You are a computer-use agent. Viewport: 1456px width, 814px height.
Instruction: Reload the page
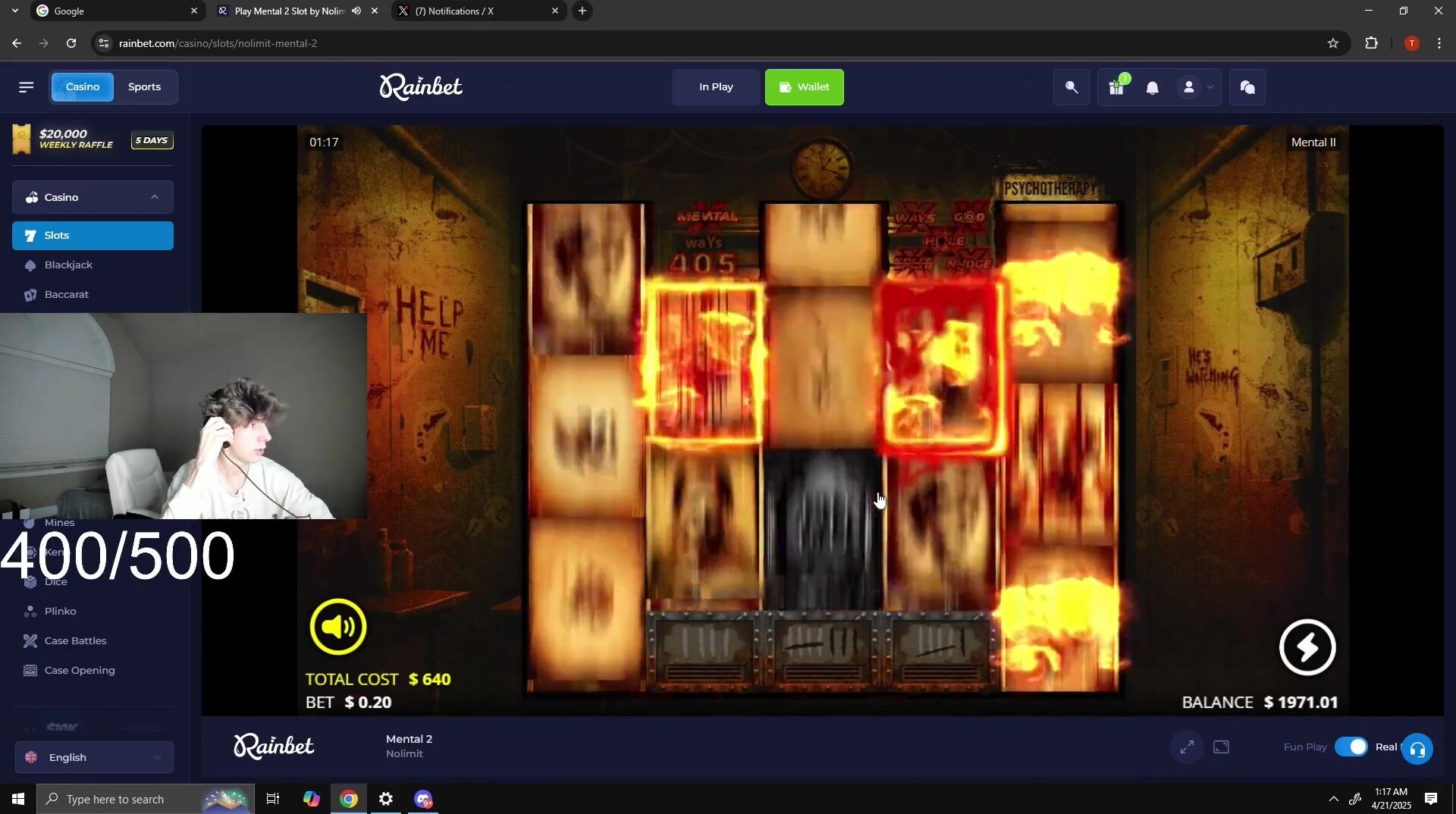point(71,43)
